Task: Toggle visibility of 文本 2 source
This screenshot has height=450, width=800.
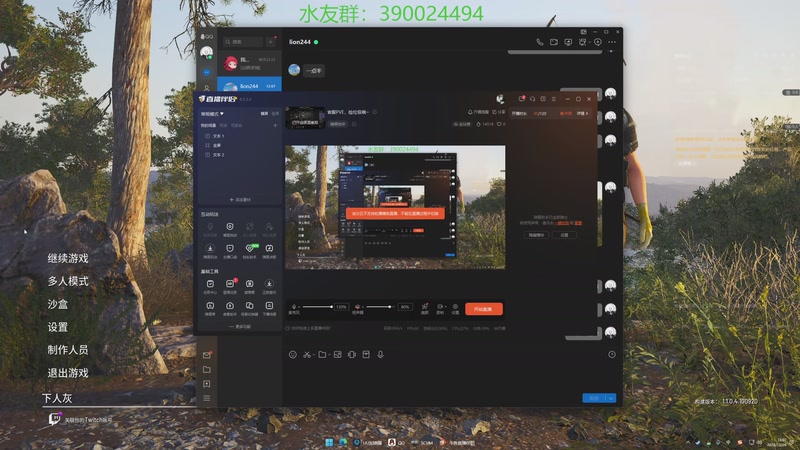Action: click(x=207, y=155)
